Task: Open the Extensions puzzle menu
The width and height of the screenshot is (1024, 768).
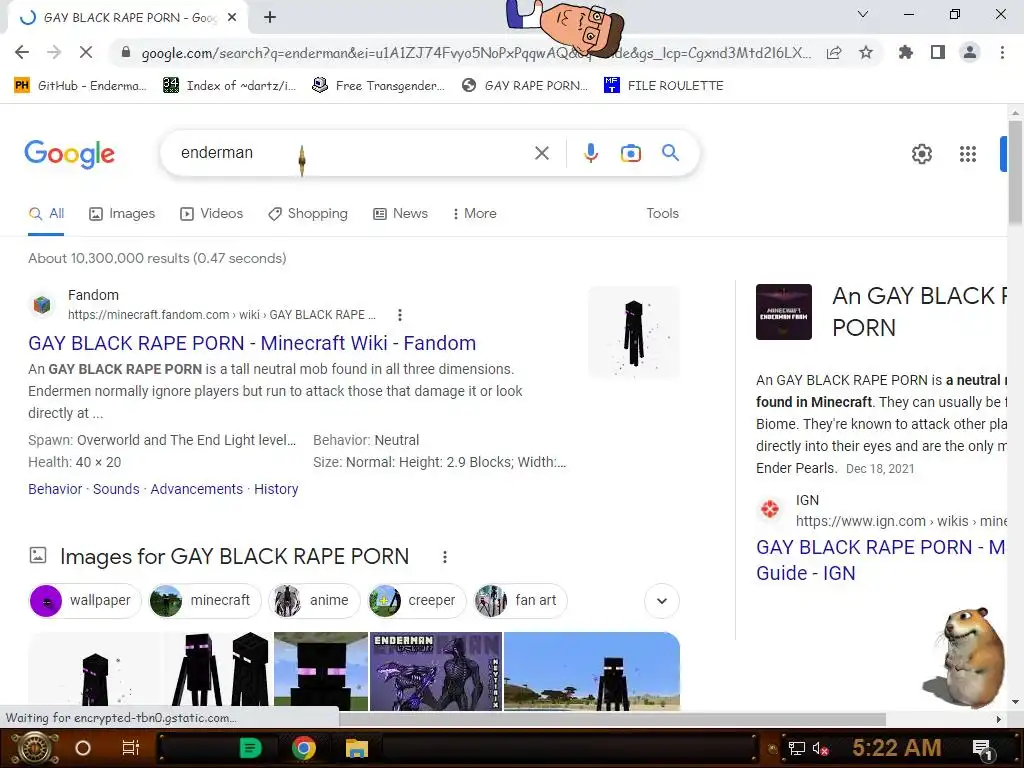Action: (x=906, y=52)
